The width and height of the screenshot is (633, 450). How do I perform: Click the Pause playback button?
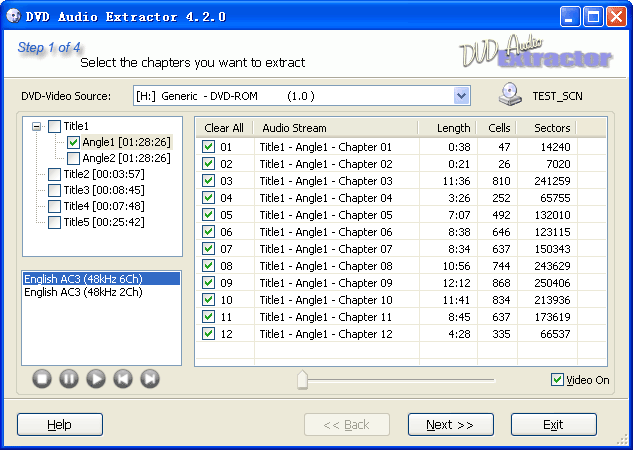coord(69,379)
